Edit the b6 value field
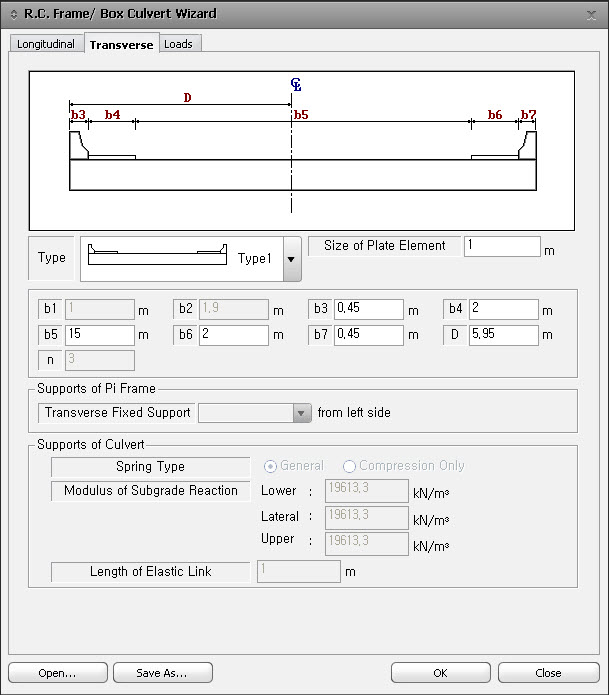The width and height of the screenshot is (609, 695). [x=233, y=335]
